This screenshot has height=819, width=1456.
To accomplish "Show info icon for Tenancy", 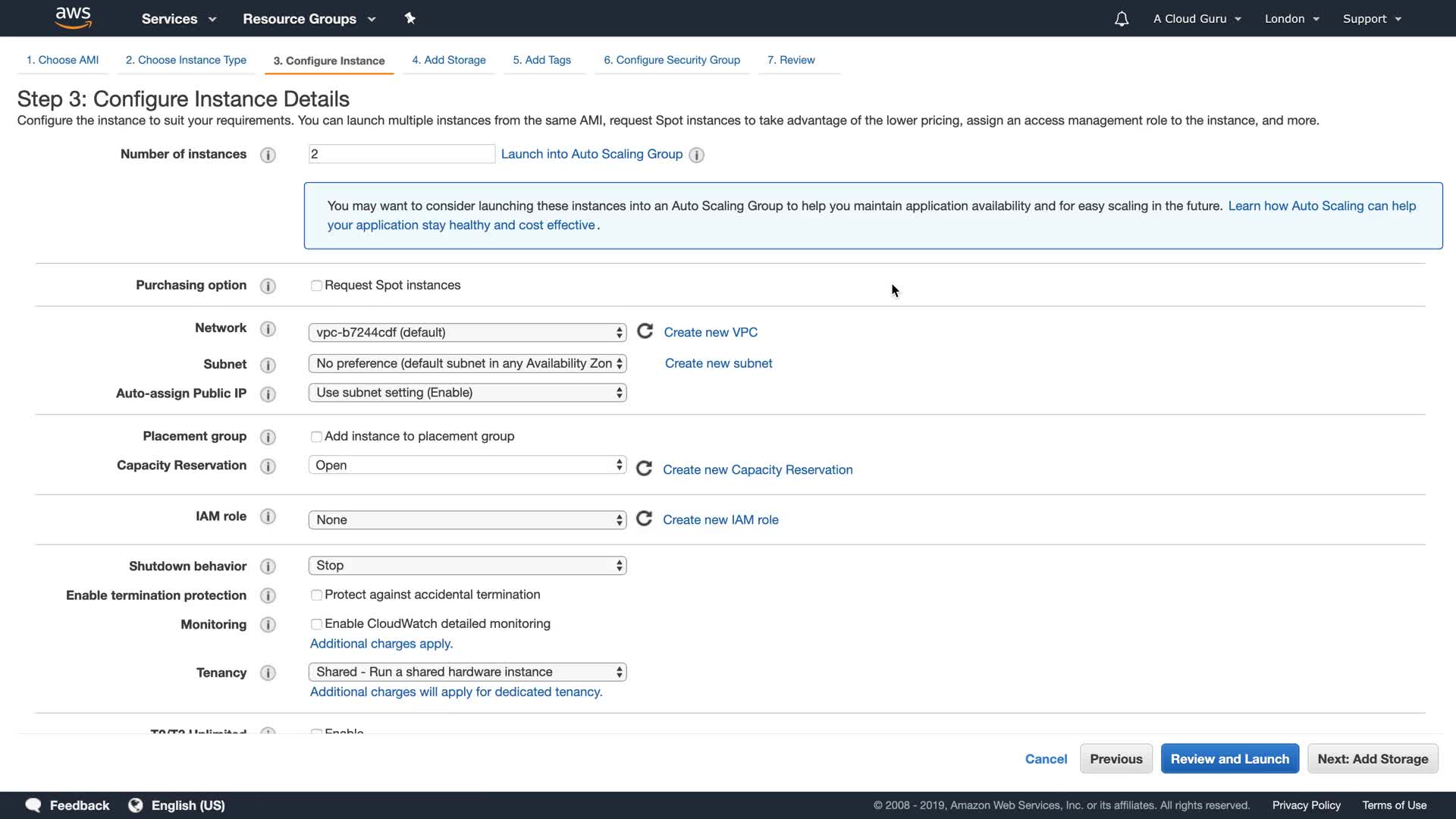I will (268, 673).
